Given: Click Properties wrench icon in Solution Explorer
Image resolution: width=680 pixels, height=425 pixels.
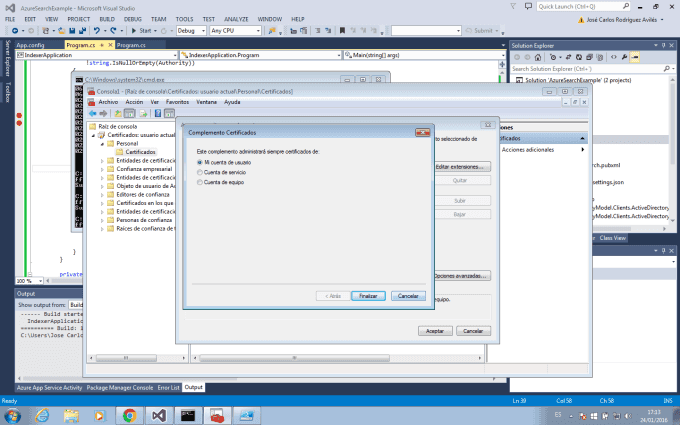Looking at the screenshot, I should pos(624,57).
